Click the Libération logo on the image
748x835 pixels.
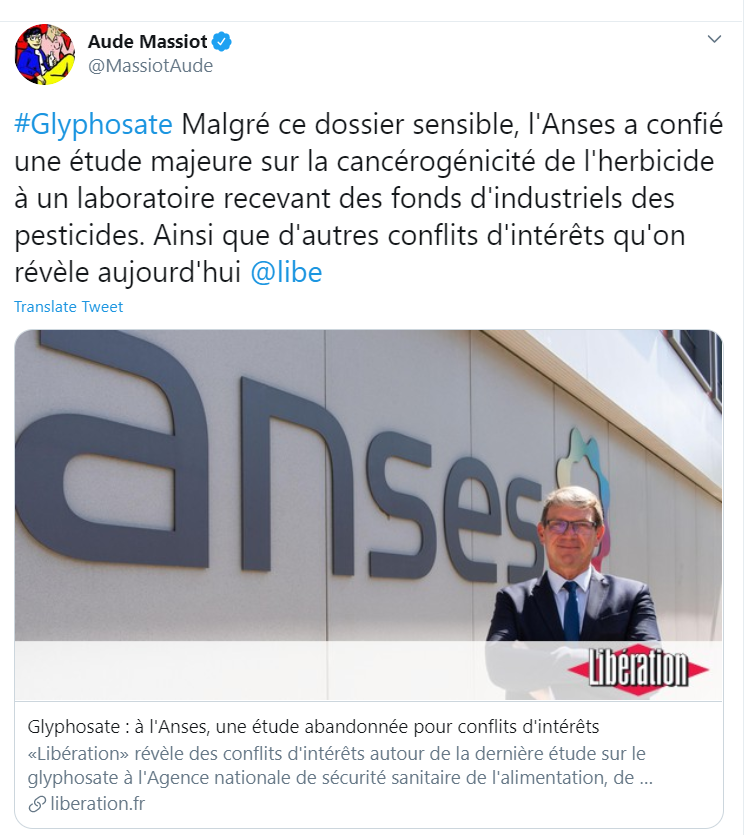click(x=638, y=669)
